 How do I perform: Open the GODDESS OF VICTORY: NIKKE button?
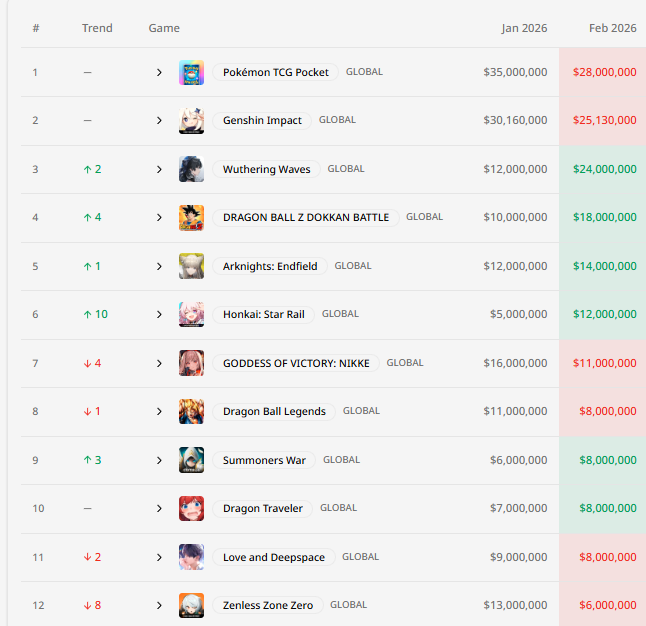(296, 363)
